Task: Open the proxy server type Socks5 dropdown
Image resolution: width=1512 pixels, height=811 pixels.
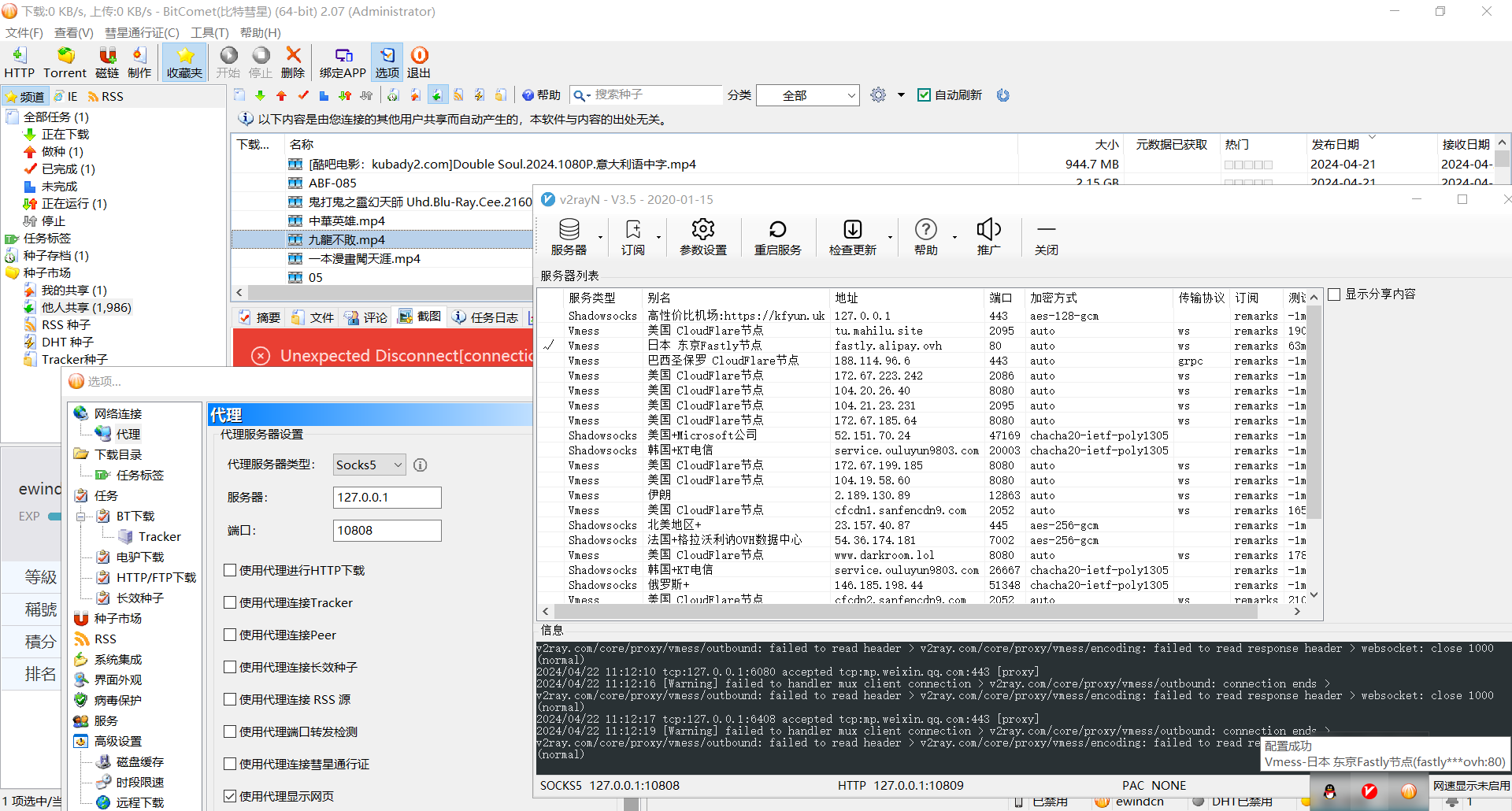Action: pyautogui.click(x=369, y=465)
